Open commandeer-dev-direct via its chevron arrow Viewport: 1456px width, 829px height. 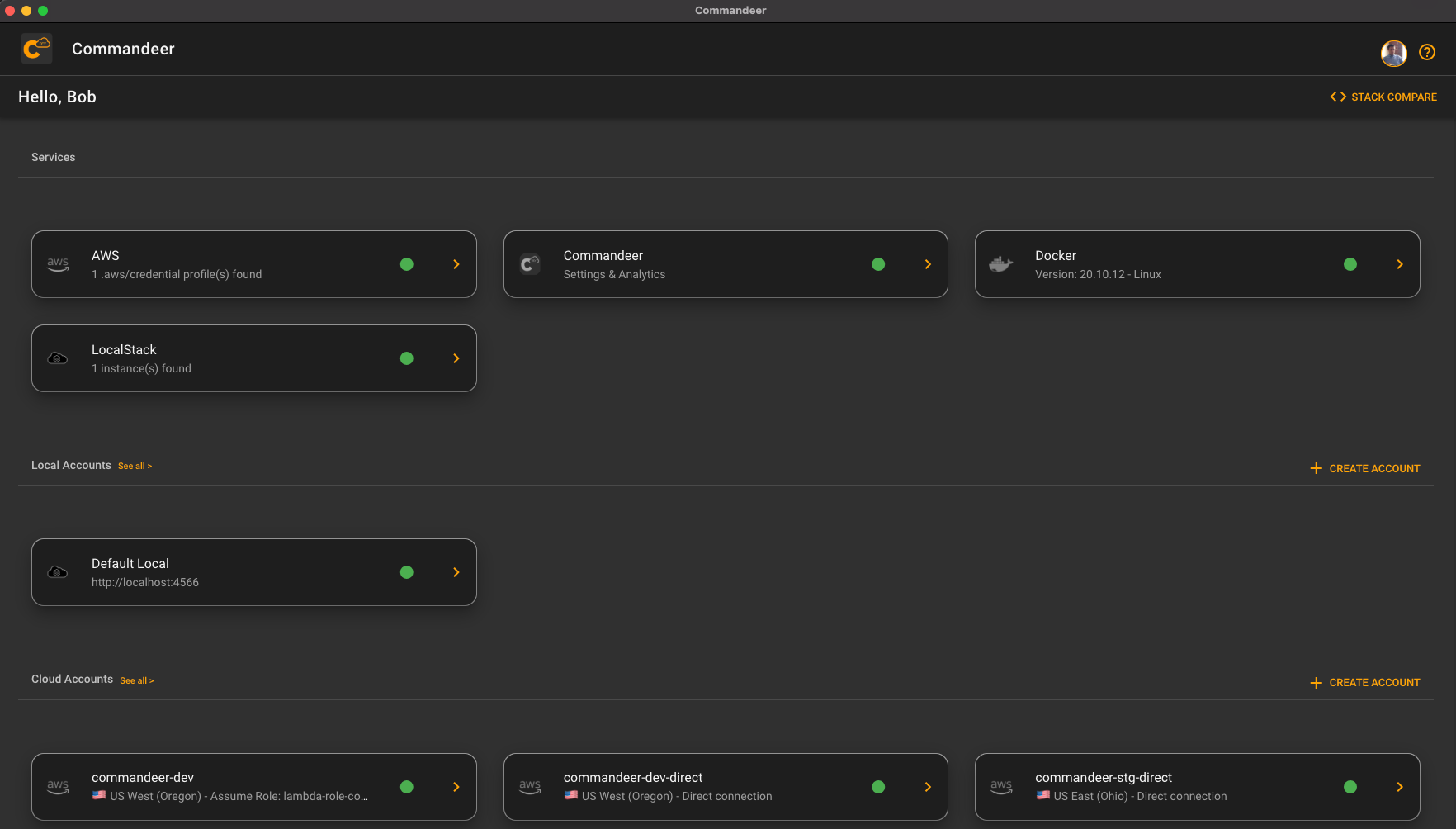point(928,787)
